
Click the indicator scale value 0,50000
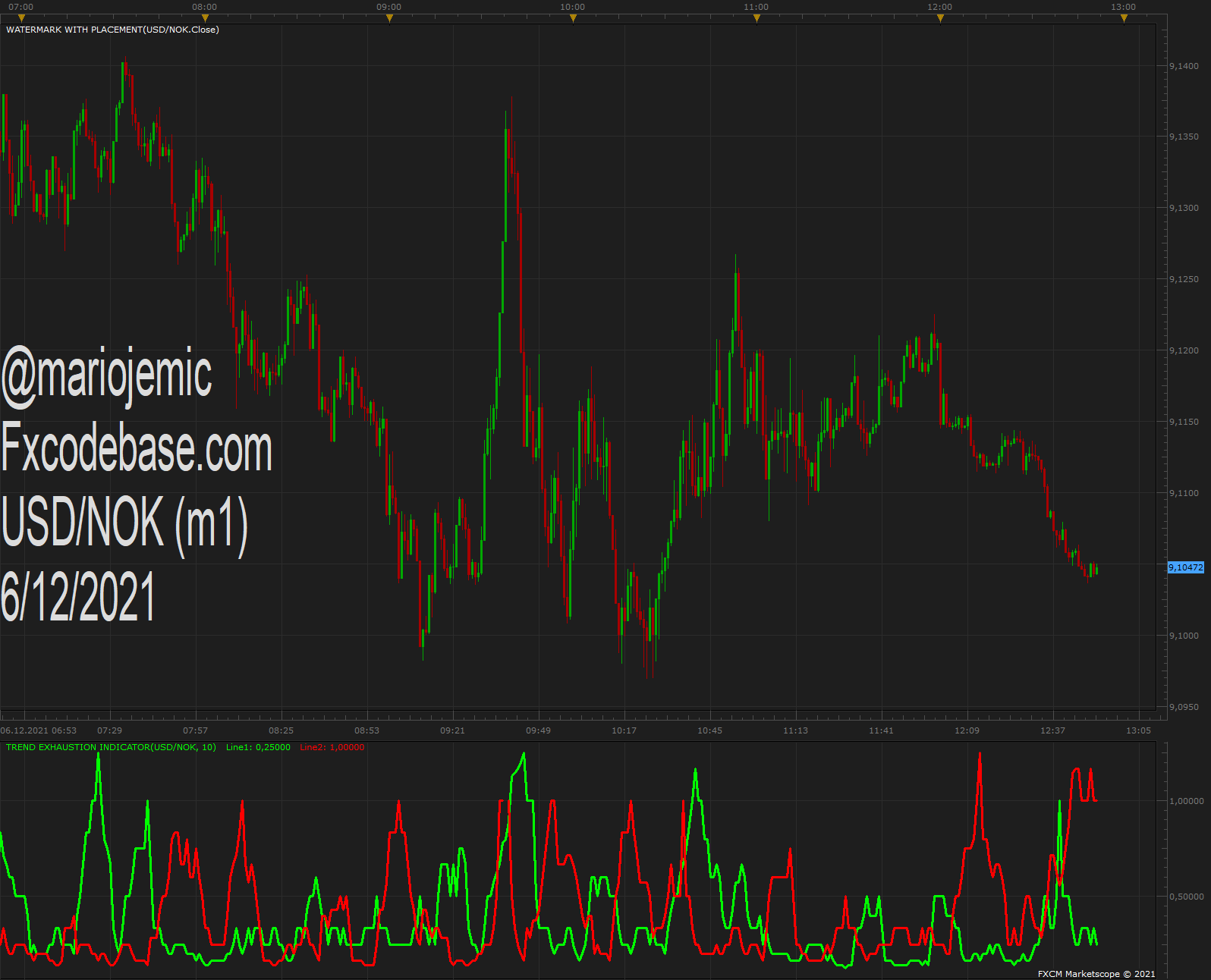click(1186, 897)
